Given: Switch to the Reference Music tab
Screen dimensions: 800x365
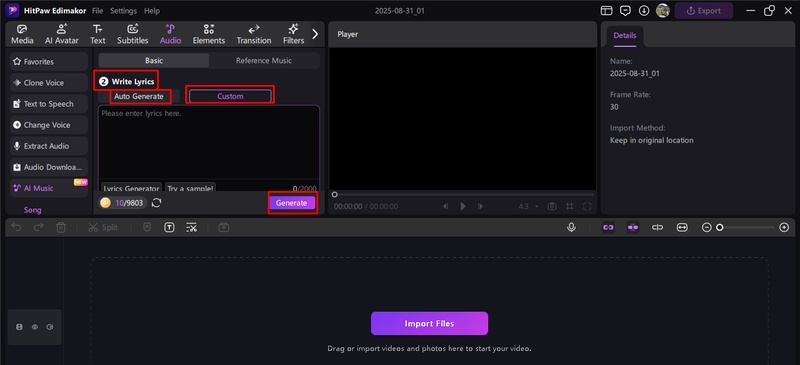Looking at the screenshot, I should (264, 60).
